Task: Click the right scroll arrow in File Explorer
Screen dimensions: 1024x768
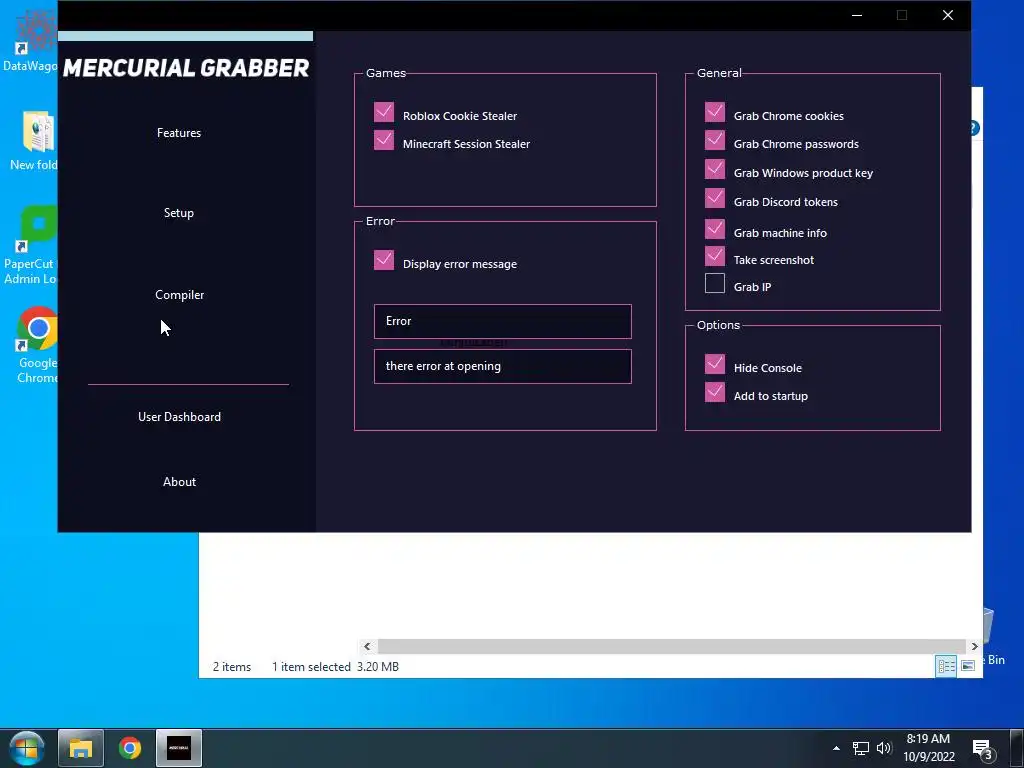Action: pos(974,646)
